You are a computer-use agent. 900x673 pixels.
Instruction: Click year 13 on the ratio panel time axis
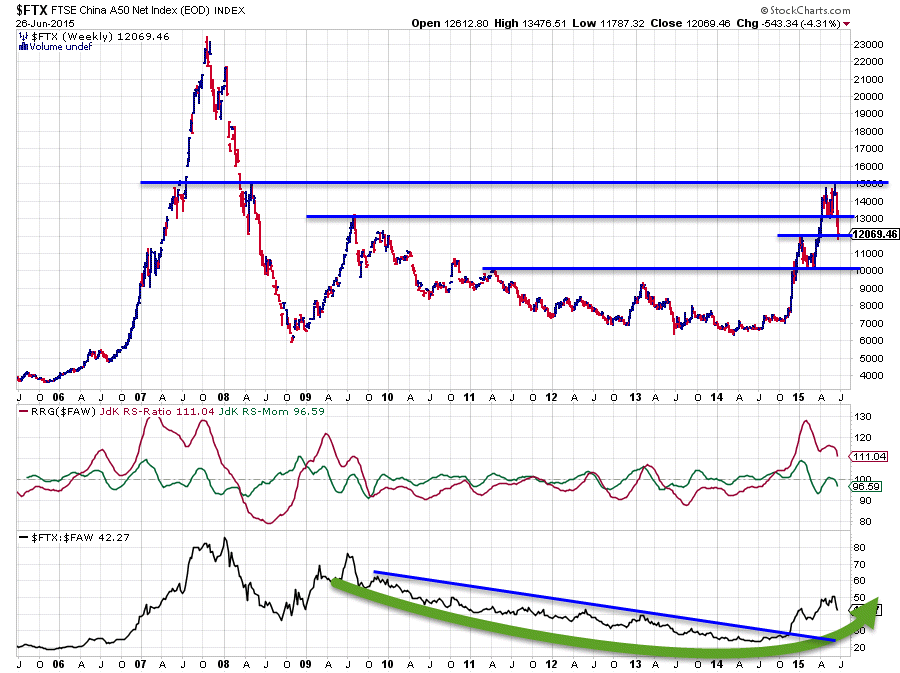point(635,664)
